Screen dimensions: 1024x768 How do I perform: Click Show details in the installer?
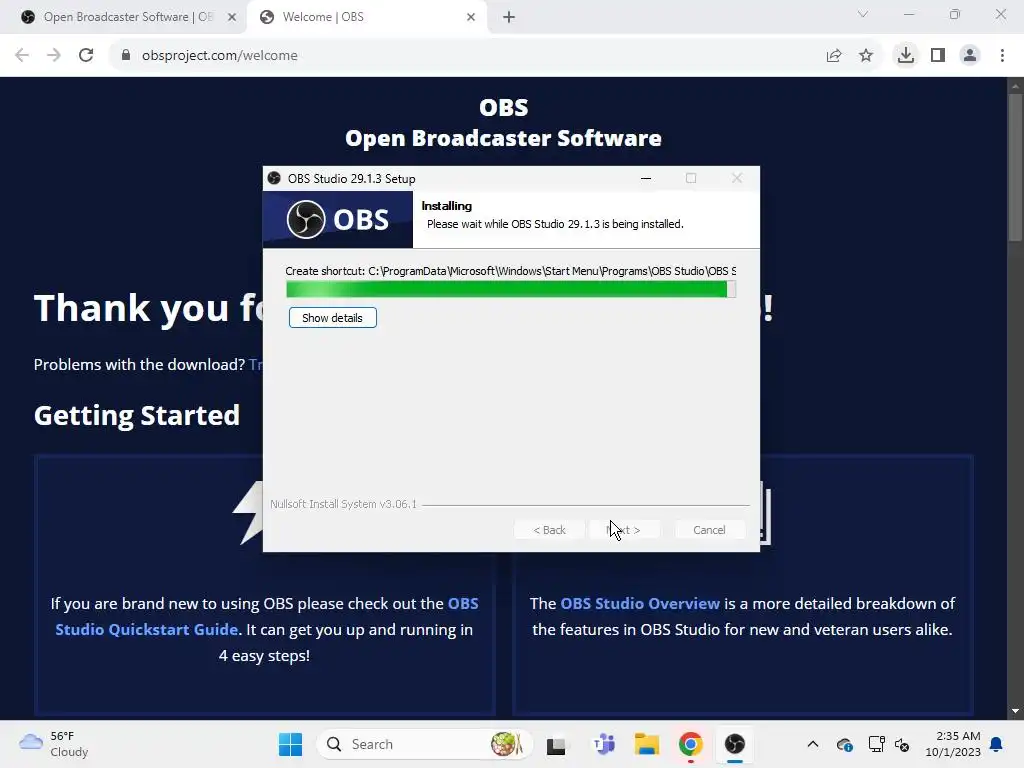click(332, 318)
